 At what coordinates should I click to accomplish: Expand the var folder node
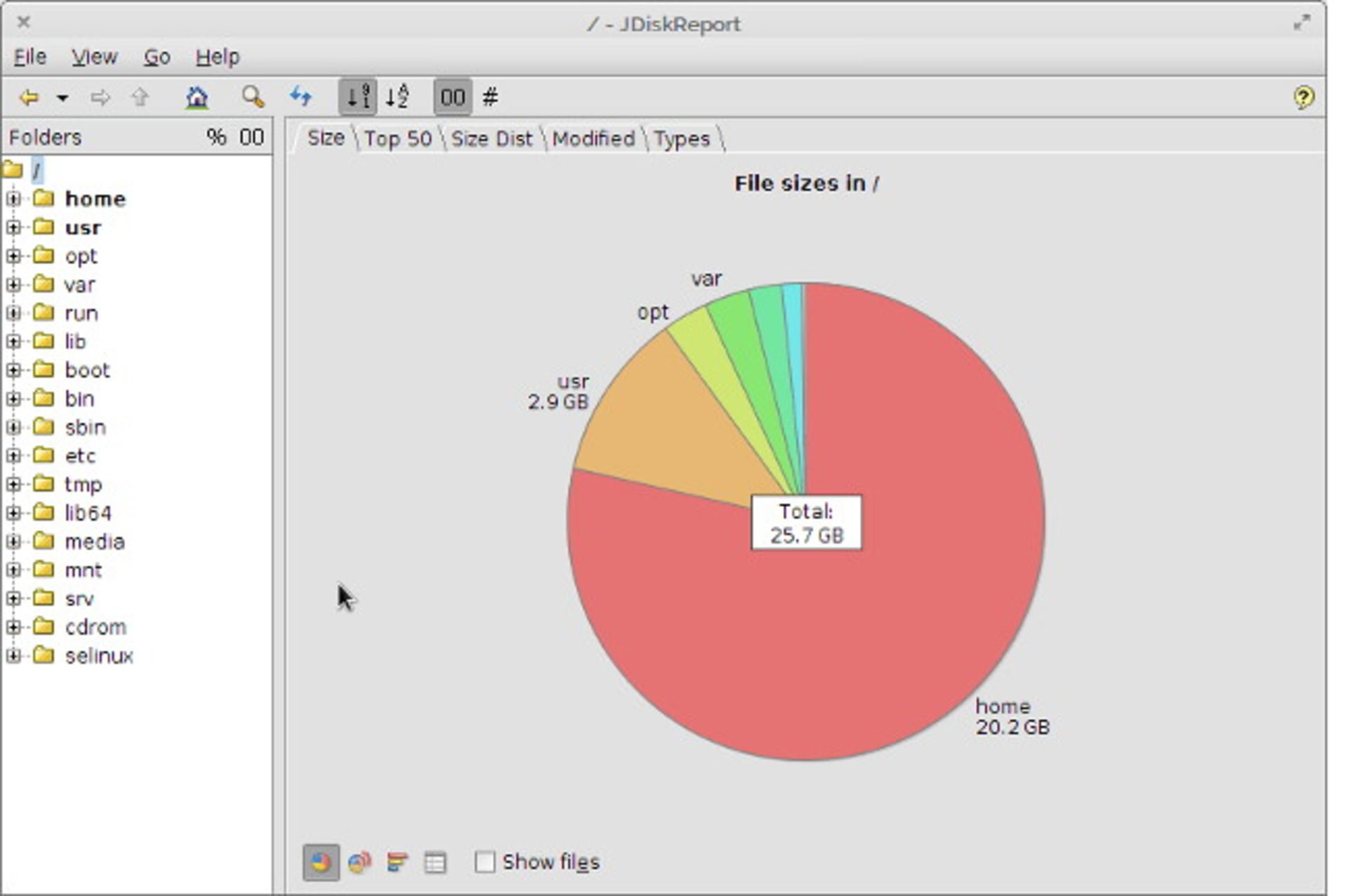tap(13, 284)
